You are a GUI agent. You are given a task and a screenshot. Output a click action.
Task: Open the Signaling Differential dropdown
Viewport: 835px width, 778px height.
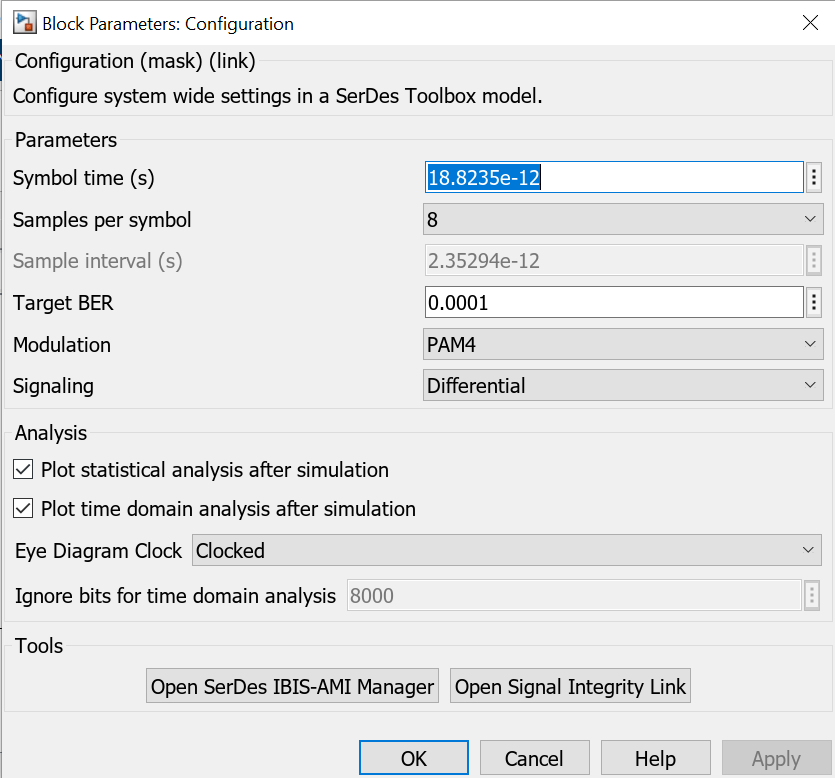point(623,385)
